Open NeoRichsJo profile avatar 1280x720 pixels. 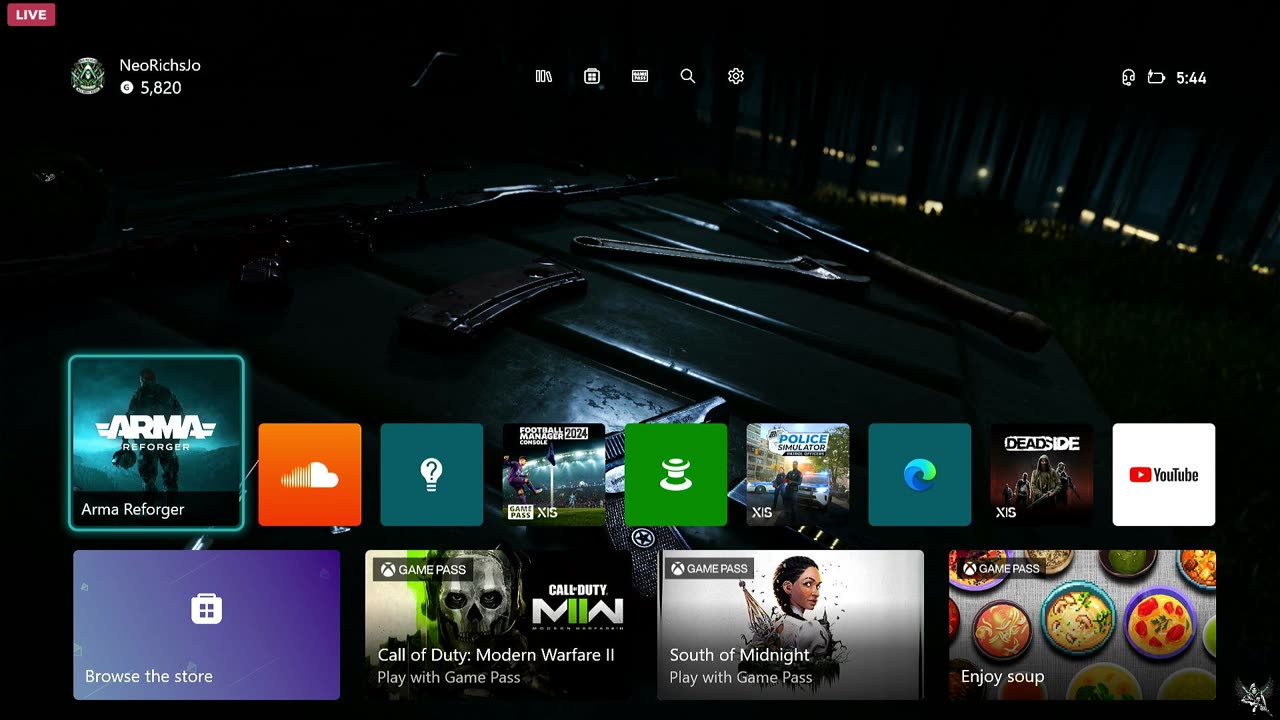[88, 76]
